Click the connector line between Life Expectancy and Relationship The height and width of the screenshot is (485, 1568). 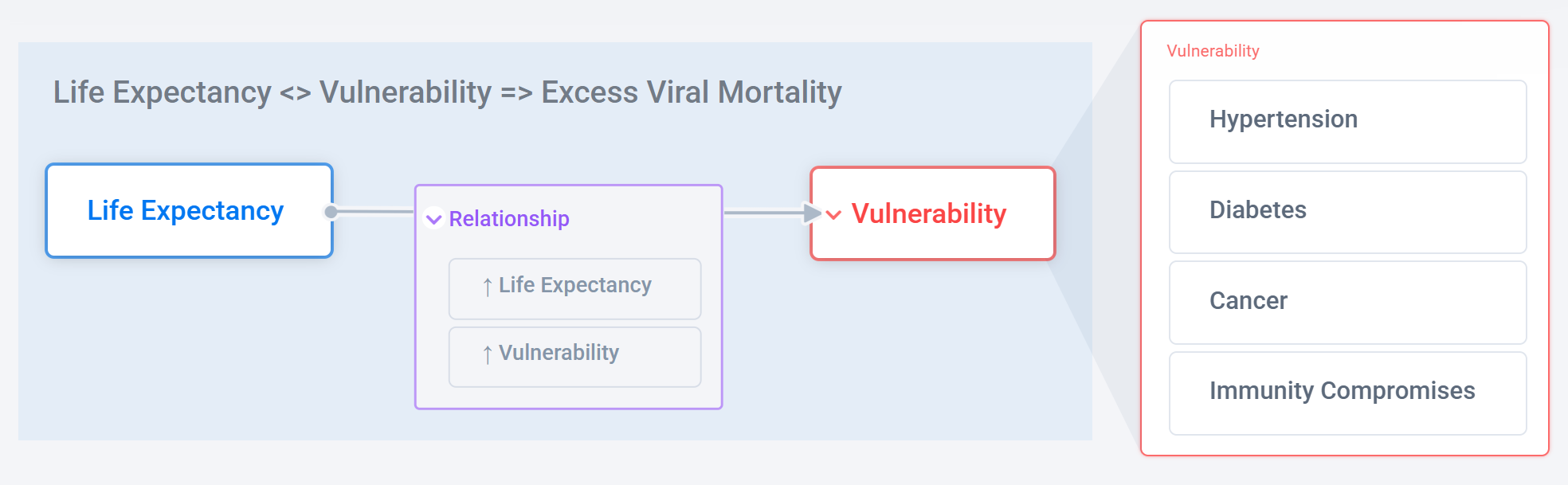click(374, 212)
